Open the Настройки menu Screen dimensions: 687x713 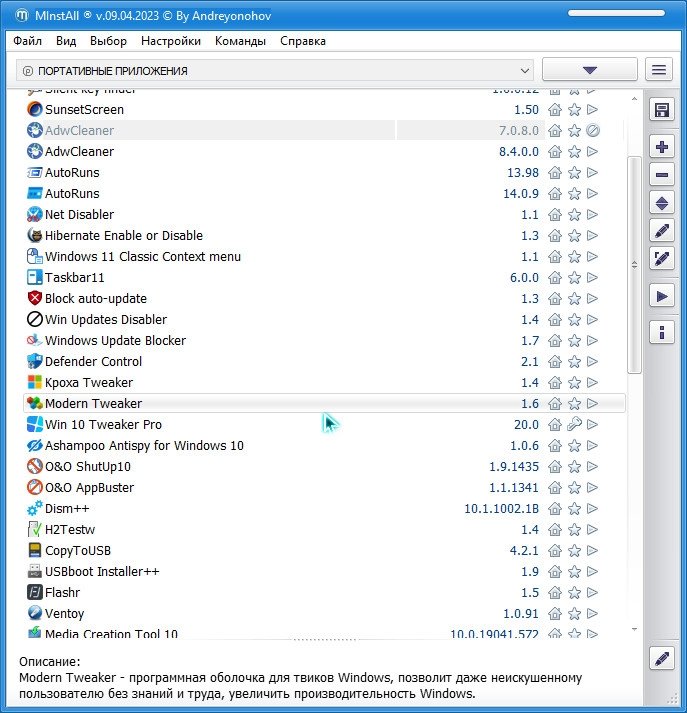tap(171, 41)
